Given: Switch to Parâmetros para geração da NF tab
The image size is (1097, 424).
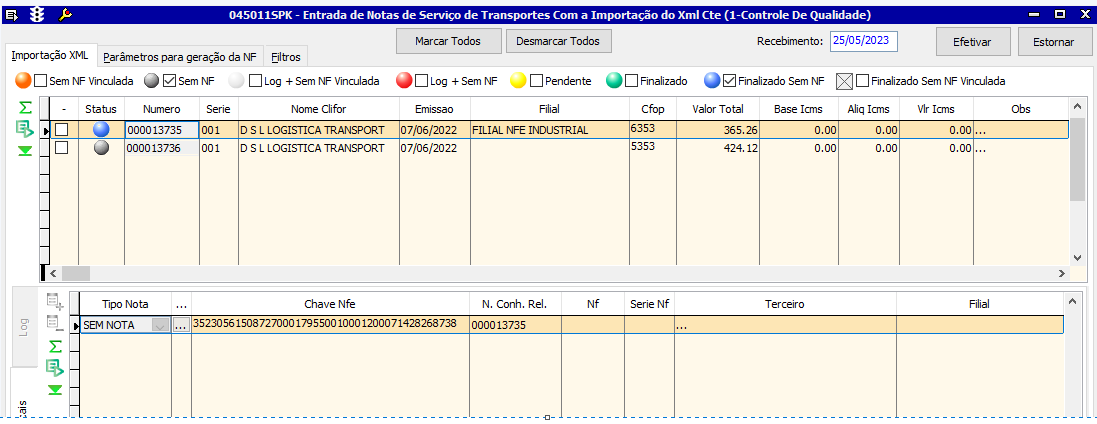Looking at the screenshot, I should tap(180, 57).
